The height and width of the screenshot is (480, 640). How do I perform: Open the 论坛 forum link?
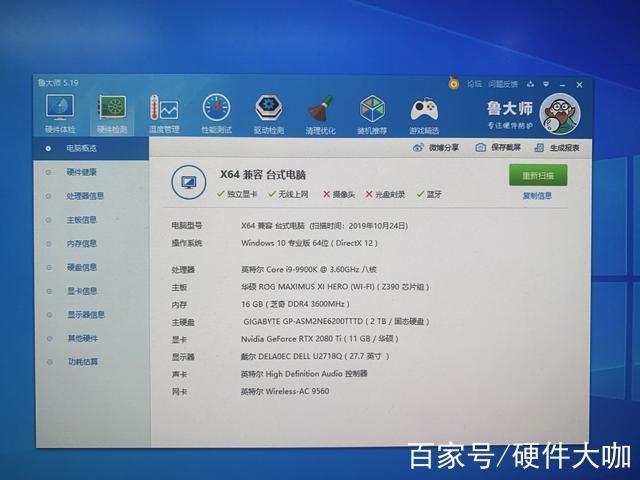click(474, 84)
